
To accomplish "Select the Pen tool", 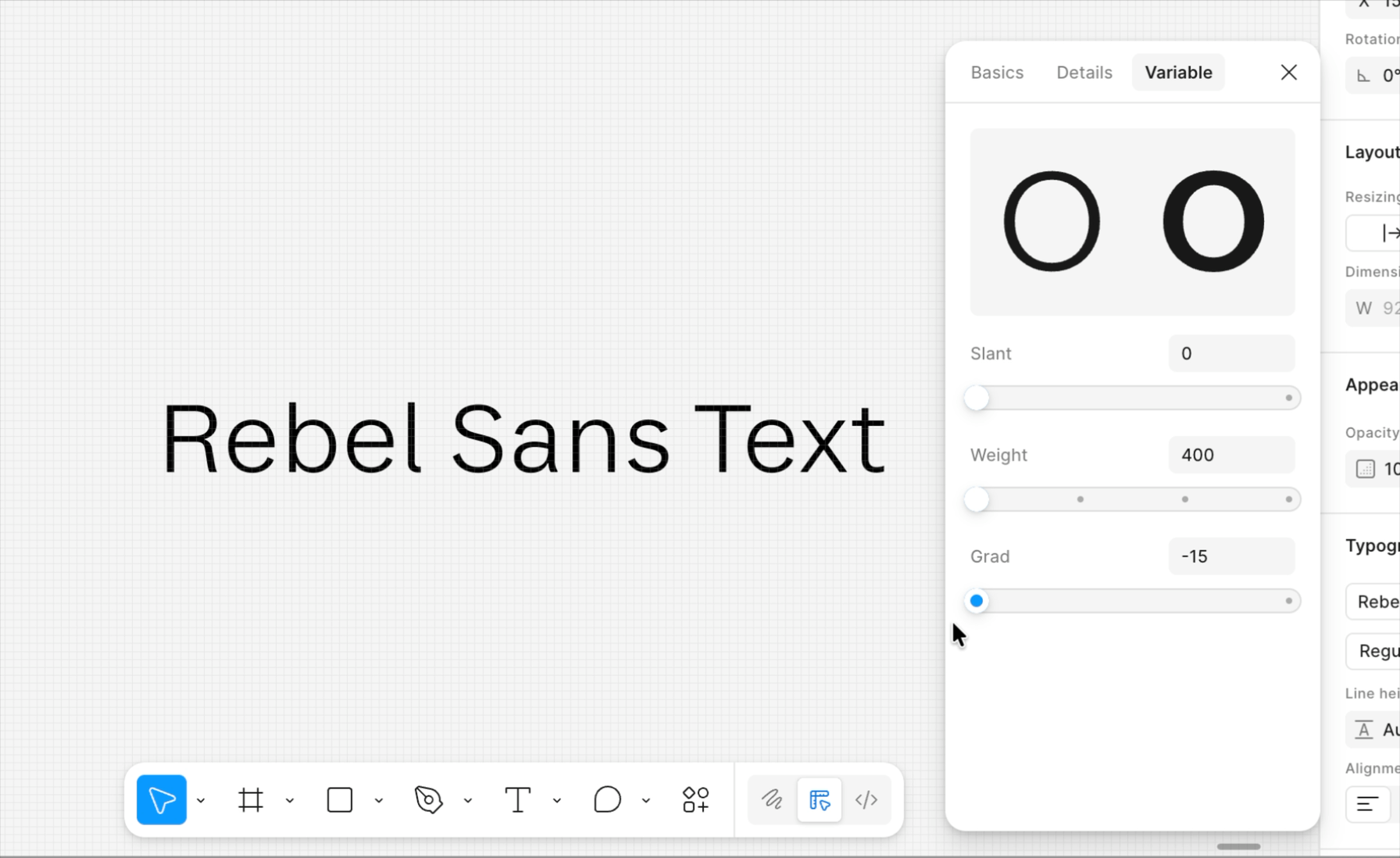I will tap(428, 799).
